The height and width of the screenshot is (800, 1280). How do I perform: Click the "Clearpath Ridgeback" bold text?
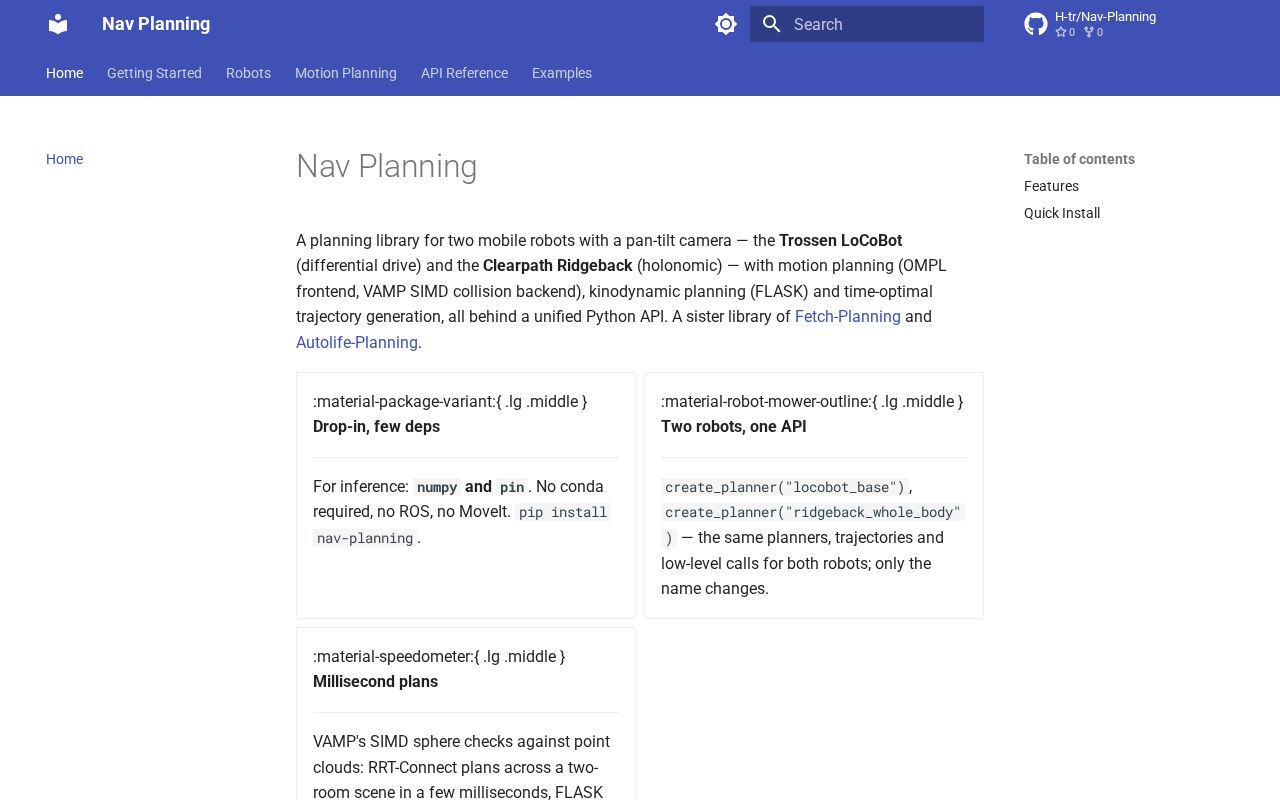(558, 266)
